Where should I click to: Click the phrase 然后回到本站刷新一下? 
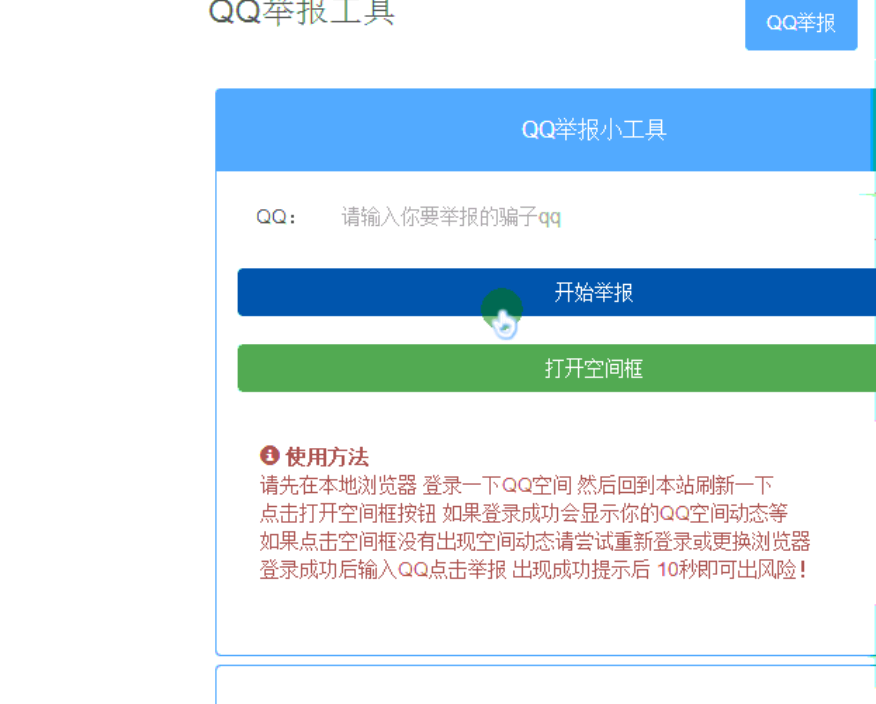675,486
